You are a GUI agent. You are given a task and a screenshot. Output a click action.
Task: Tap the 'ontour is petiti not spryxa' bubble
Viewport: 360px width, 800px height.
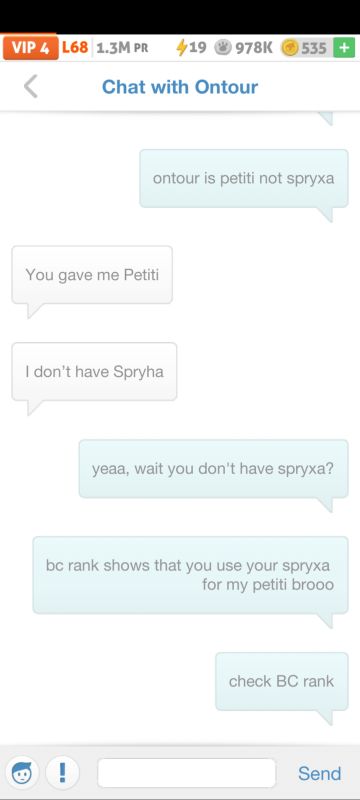tap(244, 179)
